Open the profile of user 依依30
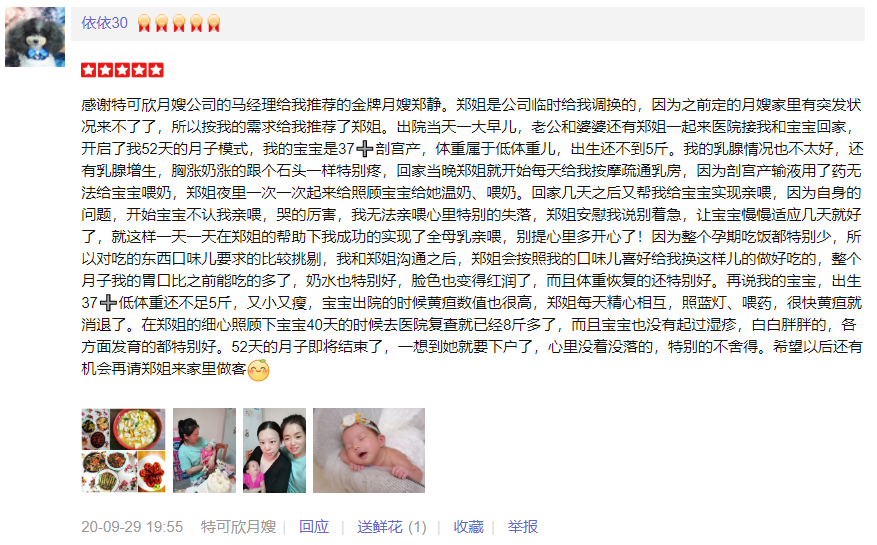Viewport: 877px width, 545px height. point(105,23)
